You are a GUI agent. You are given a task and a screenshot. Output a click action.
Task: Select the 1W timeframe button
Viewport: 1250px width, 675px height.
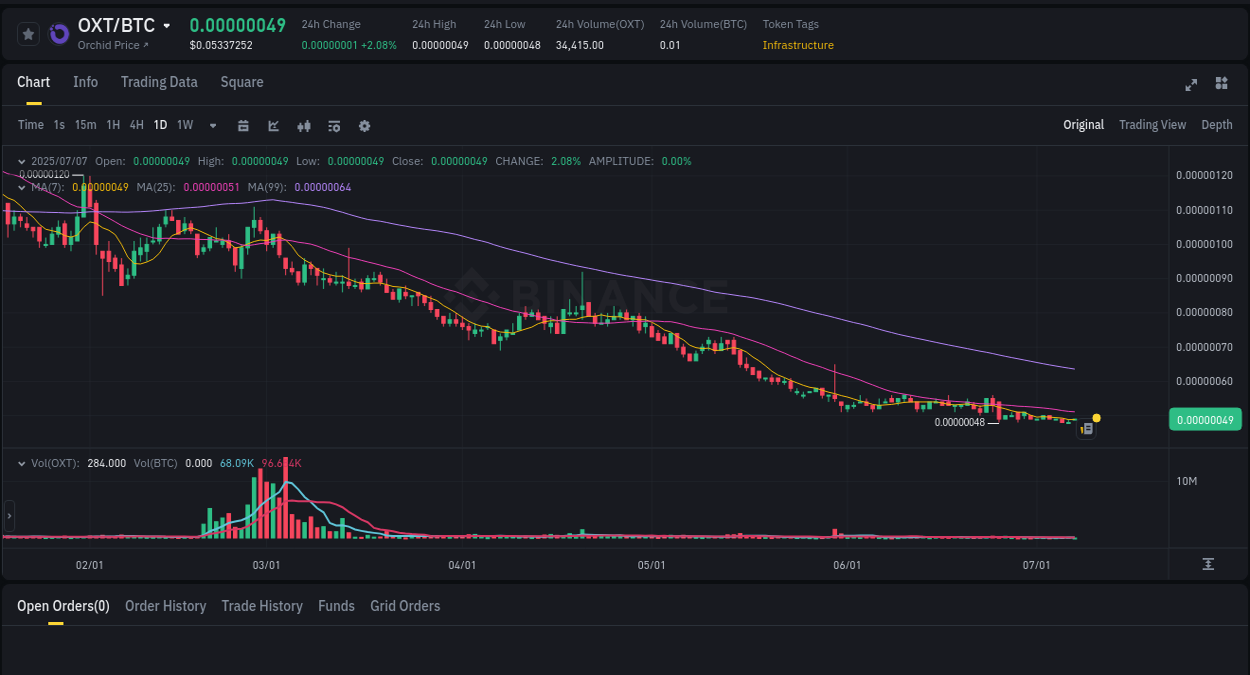tap(184, 125)
